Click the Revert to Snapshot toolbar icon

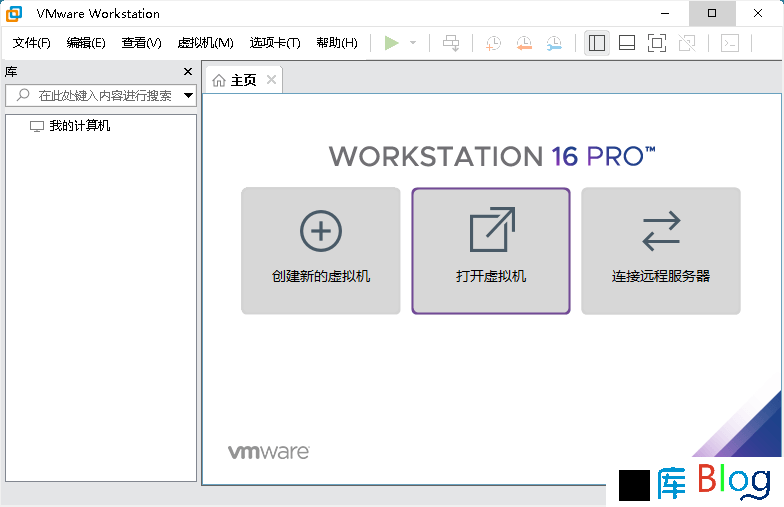pos(524,43)
